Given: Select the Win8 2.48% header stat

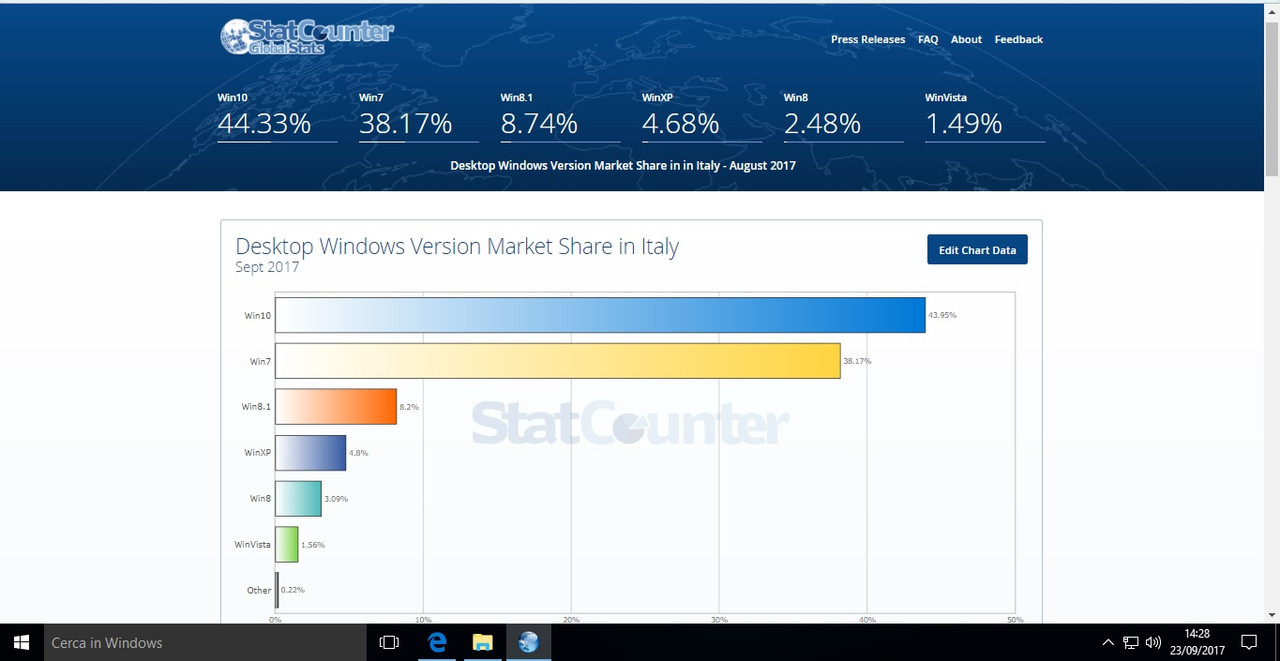Looking at the screenshot, I should (844, 116).
